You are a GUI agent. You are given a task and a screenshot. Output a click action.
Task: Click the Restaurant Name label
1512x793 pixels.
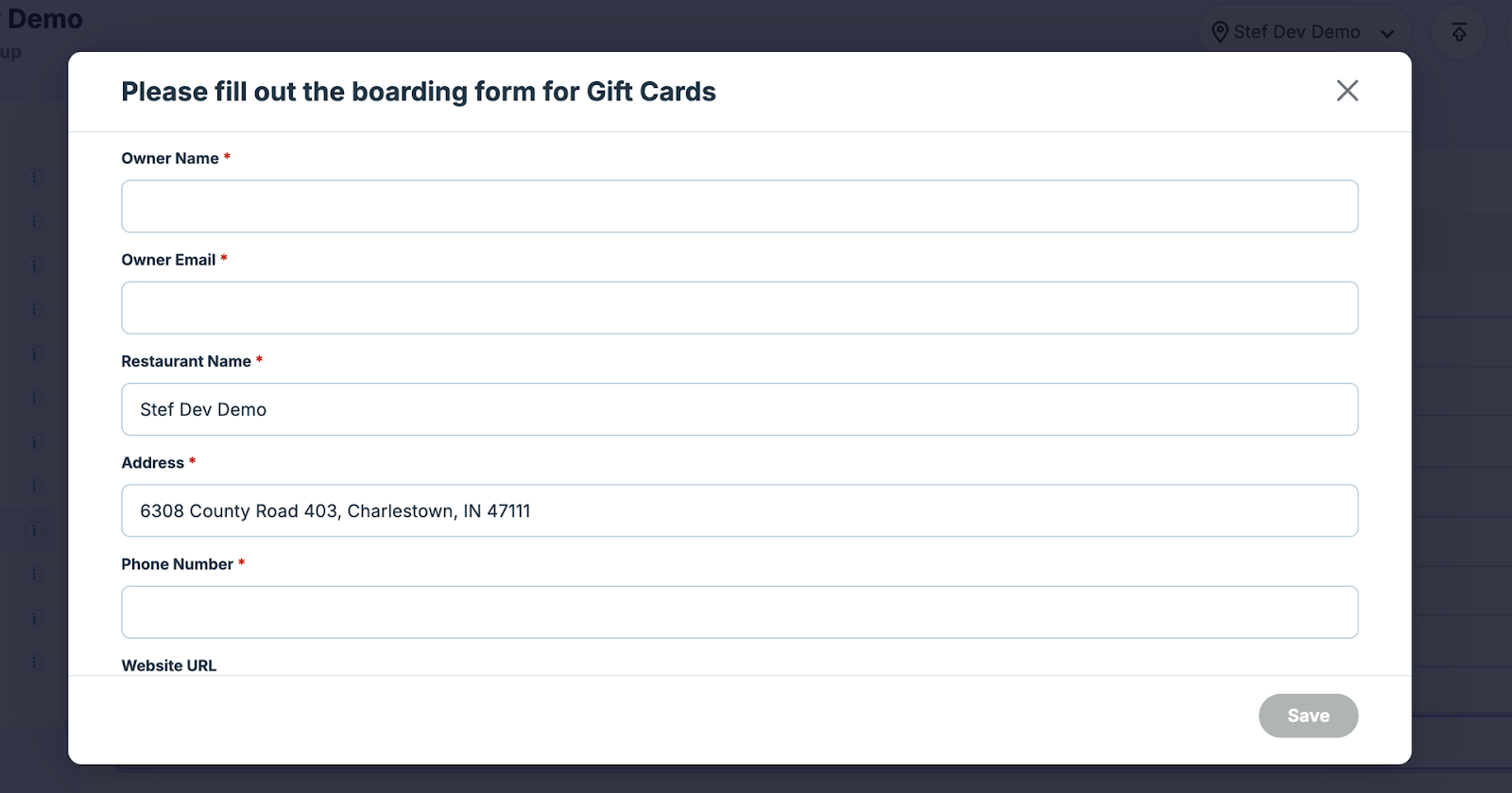(x=186, y=361)
